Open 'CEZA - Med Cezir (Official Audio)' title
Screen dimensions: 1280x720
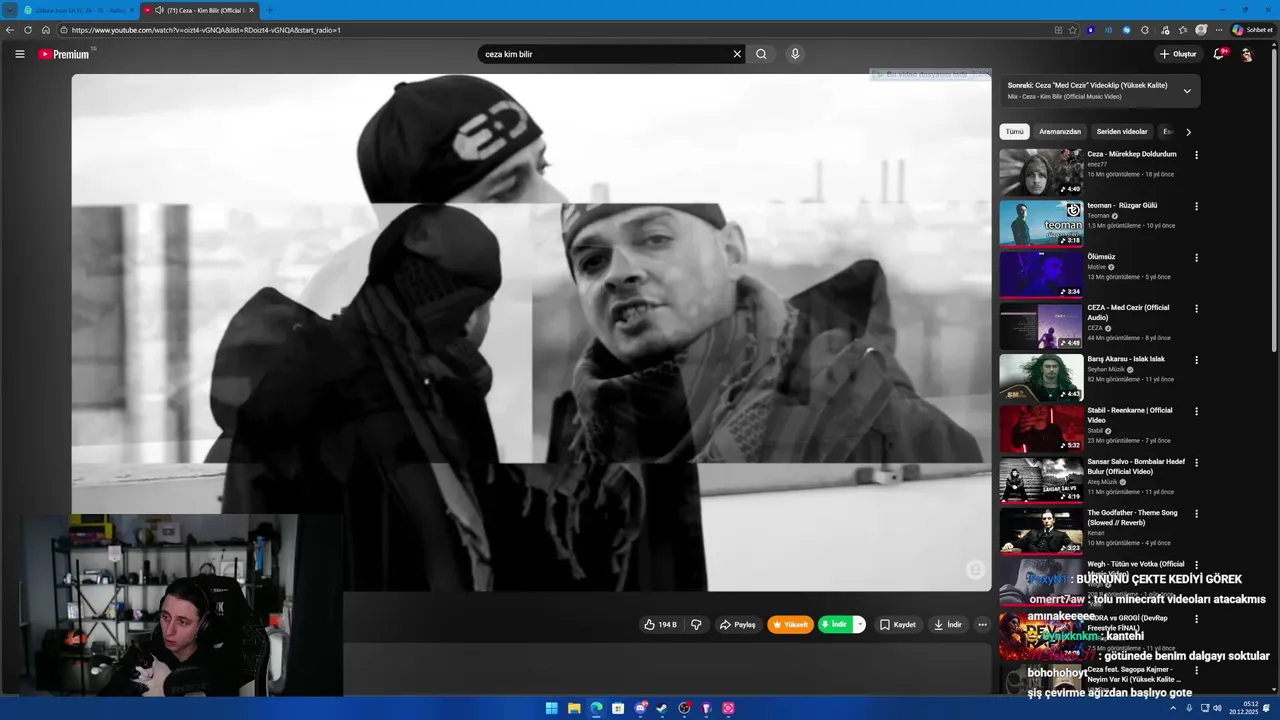[1128, 312]
